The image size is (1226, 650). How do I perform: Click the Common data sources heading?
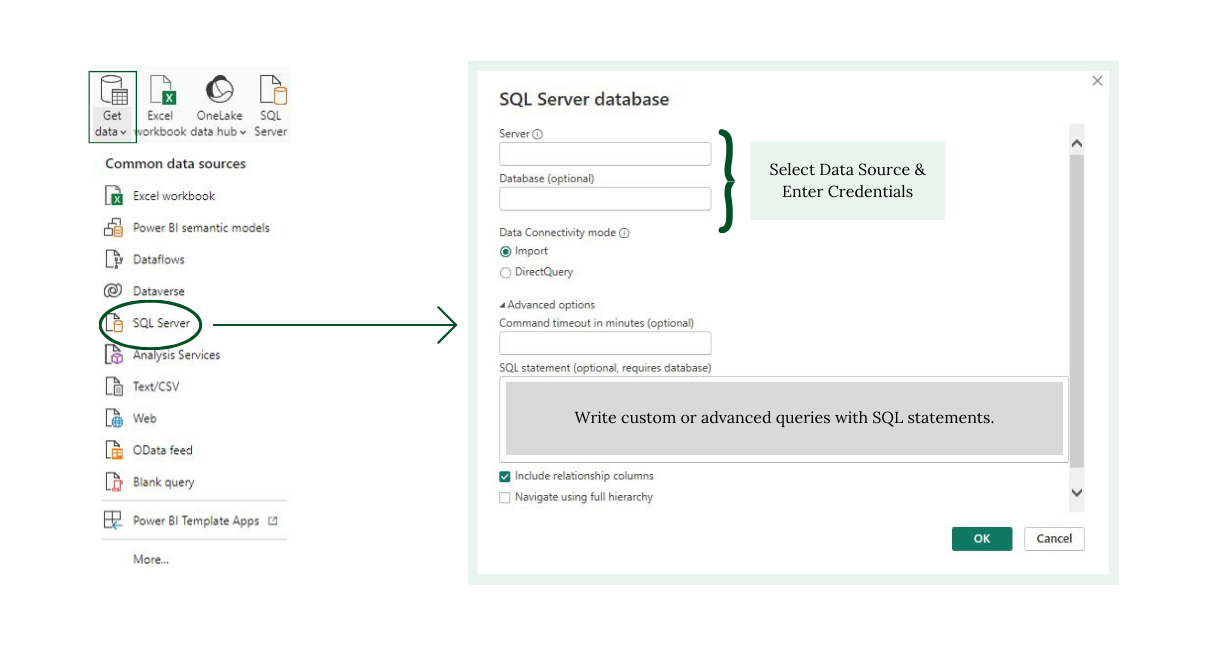click(x=175, y=164)
